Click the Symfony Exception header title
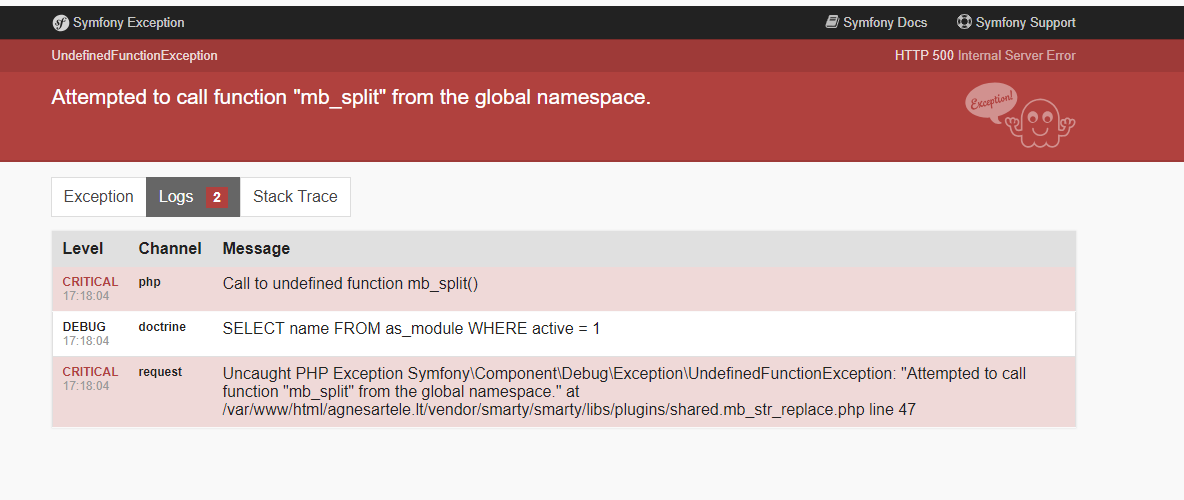1184x500 pixels. coord(128,23)
